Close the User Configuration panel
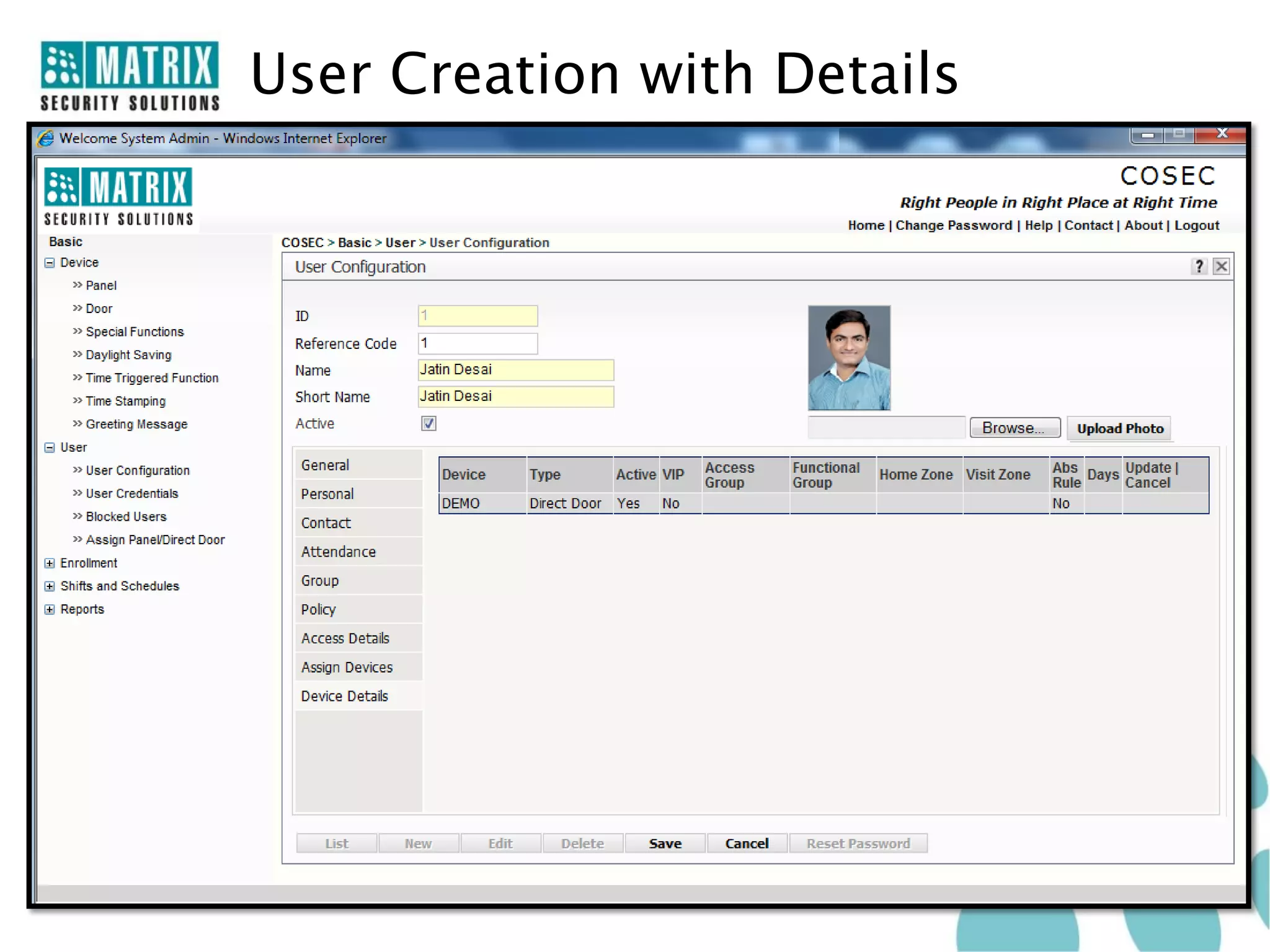1270x952 pixels. pyautogui.click(x=1221, y=267)
